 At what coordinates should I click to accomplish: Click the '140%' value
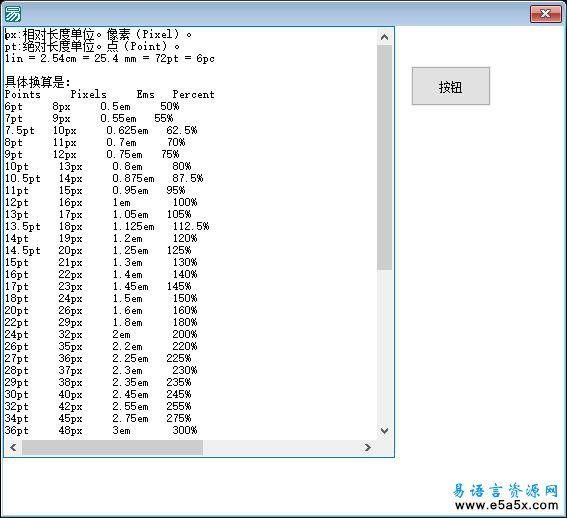tap(185, 274)
